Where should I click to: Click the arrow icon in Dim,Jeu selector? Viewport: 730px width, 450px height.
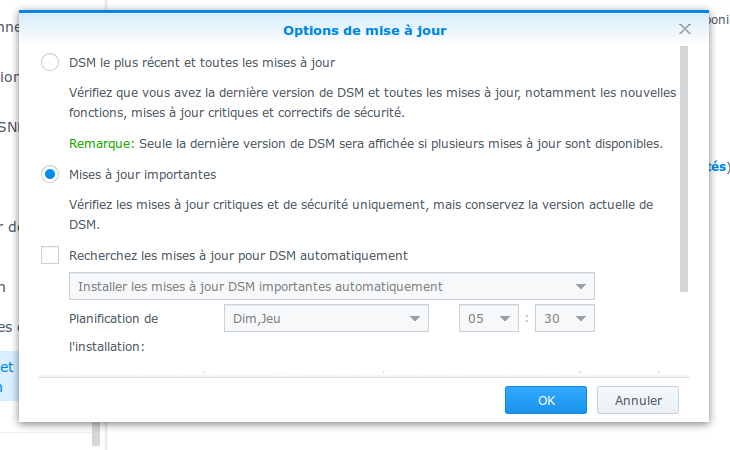[x=414, y=319]
